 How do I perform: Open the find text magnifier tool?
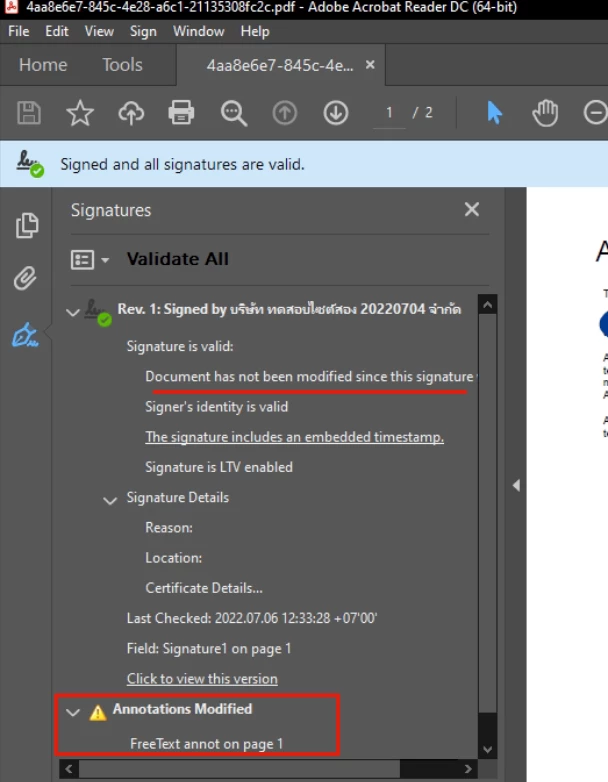(x=233, y=113)
